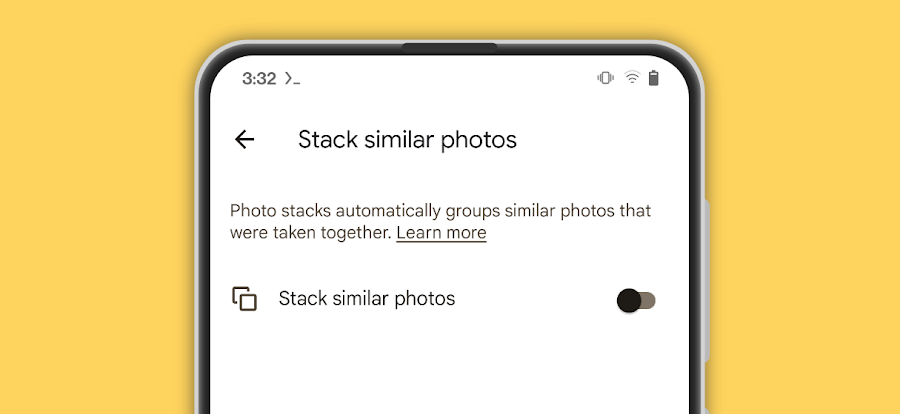Click the "were taken together" description text
This screenshot has width=900, height=414.
tap(312, 233)
